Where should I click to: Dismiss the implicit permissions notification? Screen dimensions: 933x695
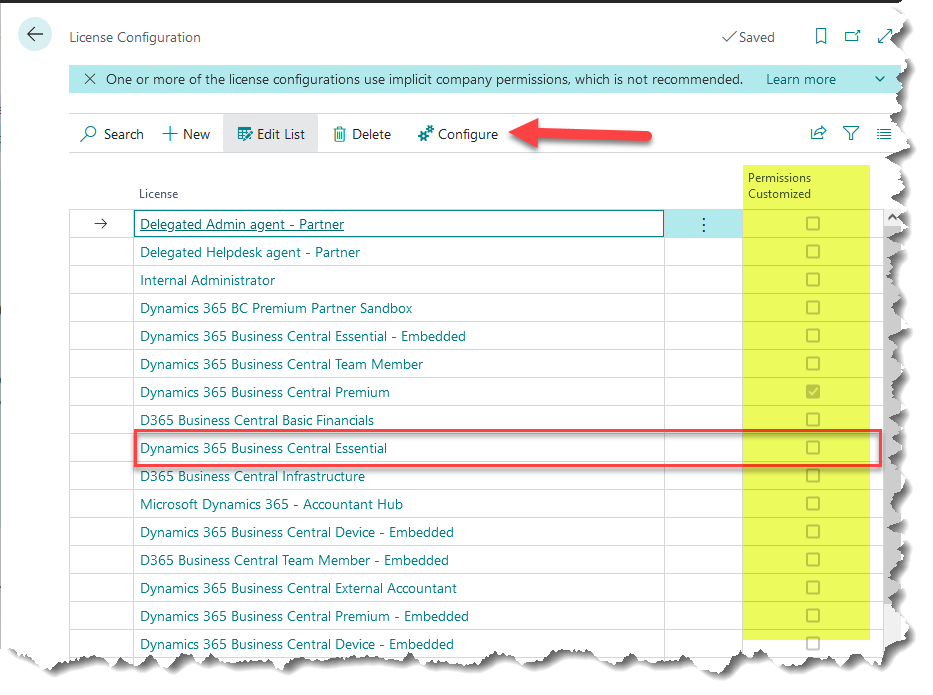[x=90, y=79]
